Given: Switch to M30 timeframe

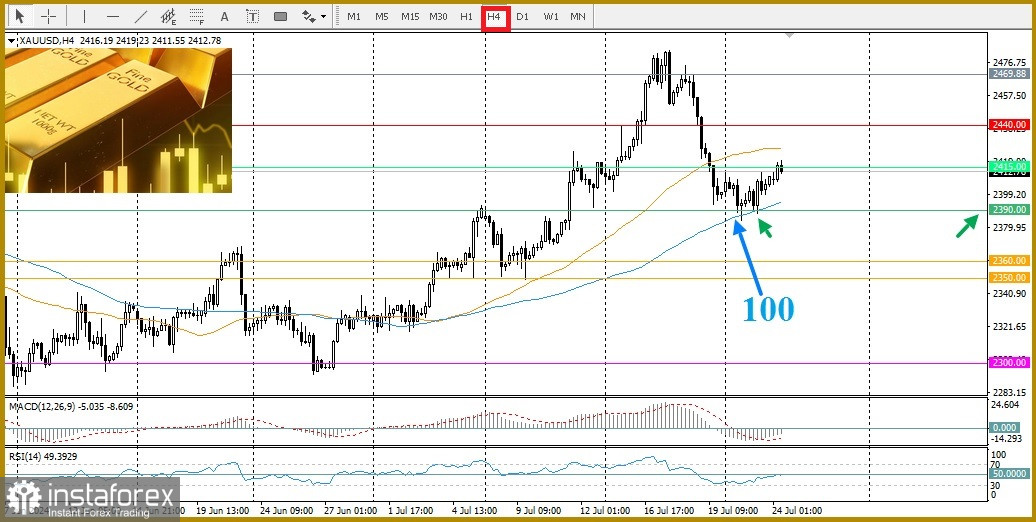Looking at the screenshot, I should click(x=438, y=17).
